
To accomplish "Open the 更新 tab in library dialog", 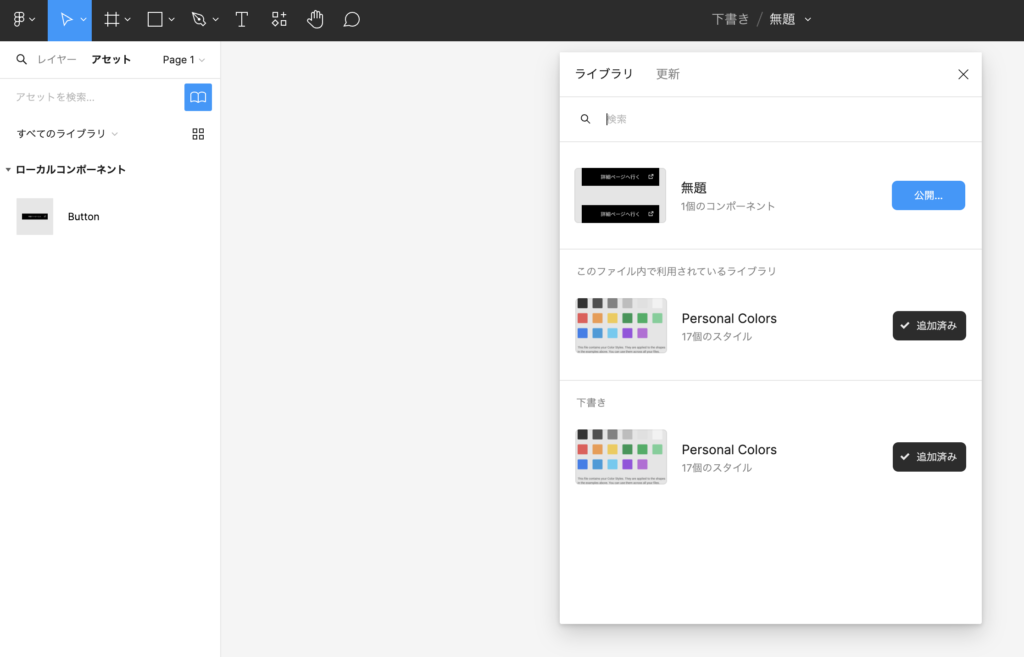I will [x=667, y=74].
